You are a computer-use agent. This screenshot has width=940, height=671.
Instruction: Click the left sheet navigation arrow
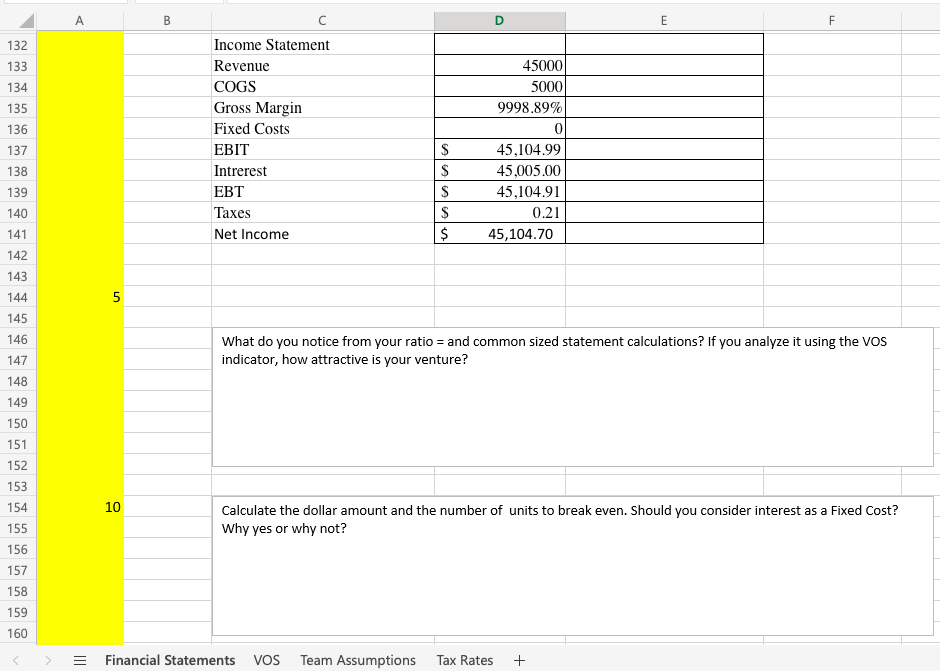tap(14, 660)
